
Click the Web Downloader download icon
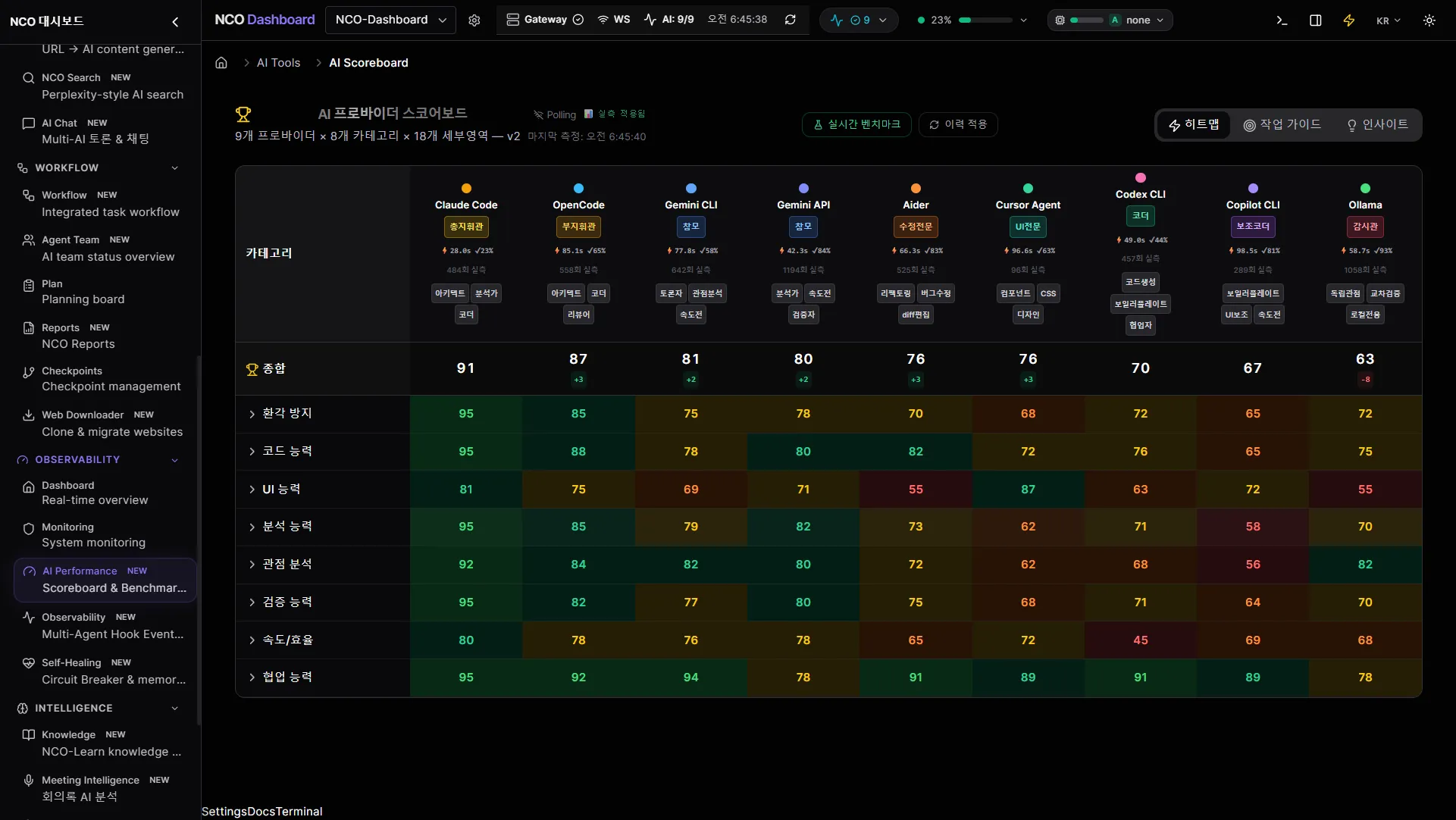(29, 415)
